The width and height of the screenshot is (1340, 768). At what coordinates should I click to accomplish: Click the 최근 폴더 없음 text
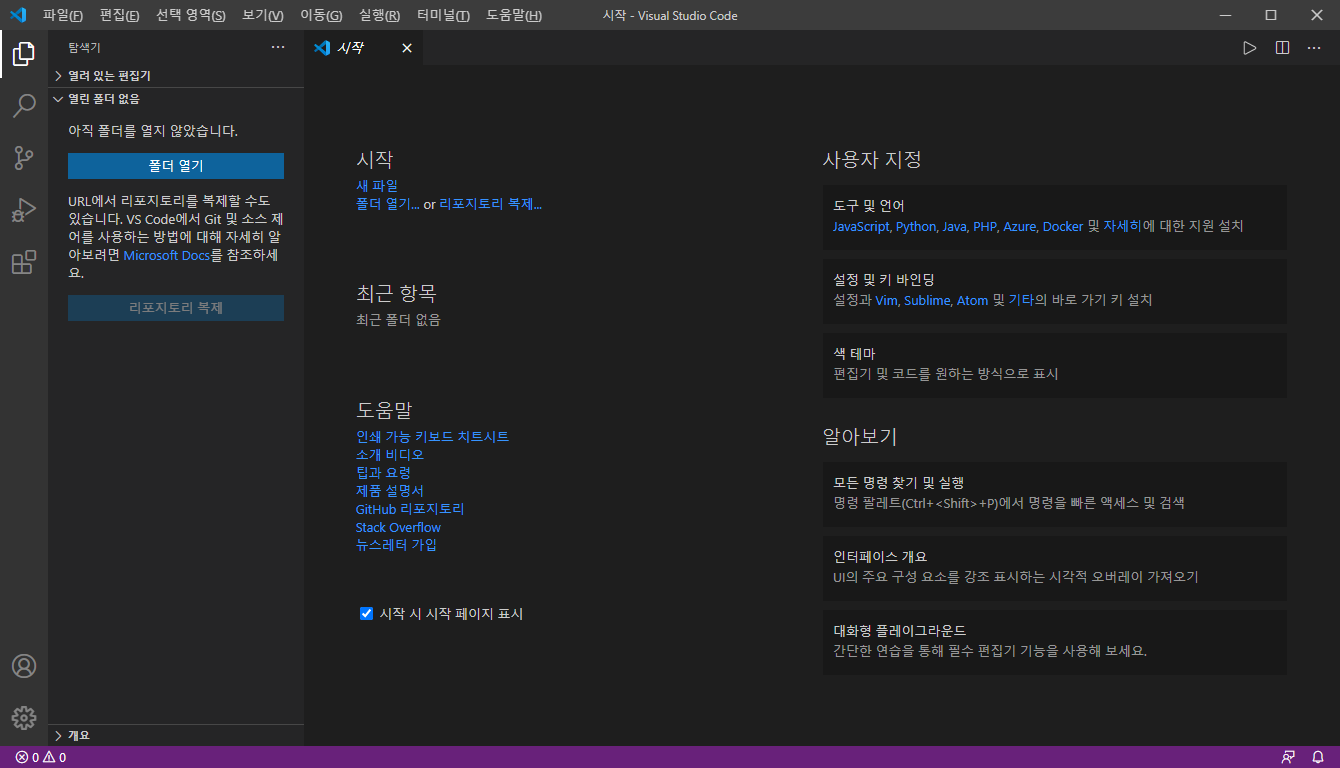(x=398, y=320)
